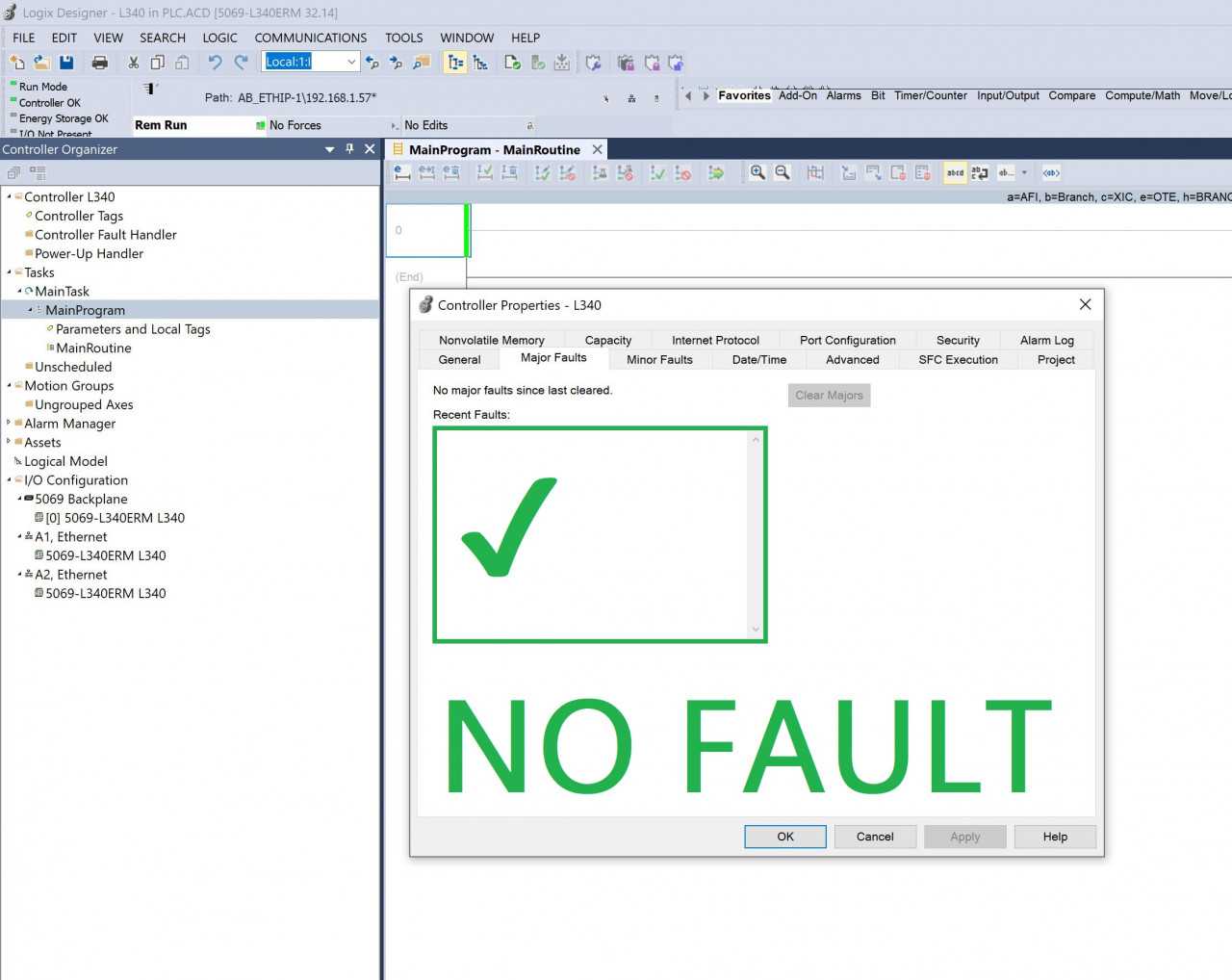Collapse the 5069 Backplane node

click(20, 499)
